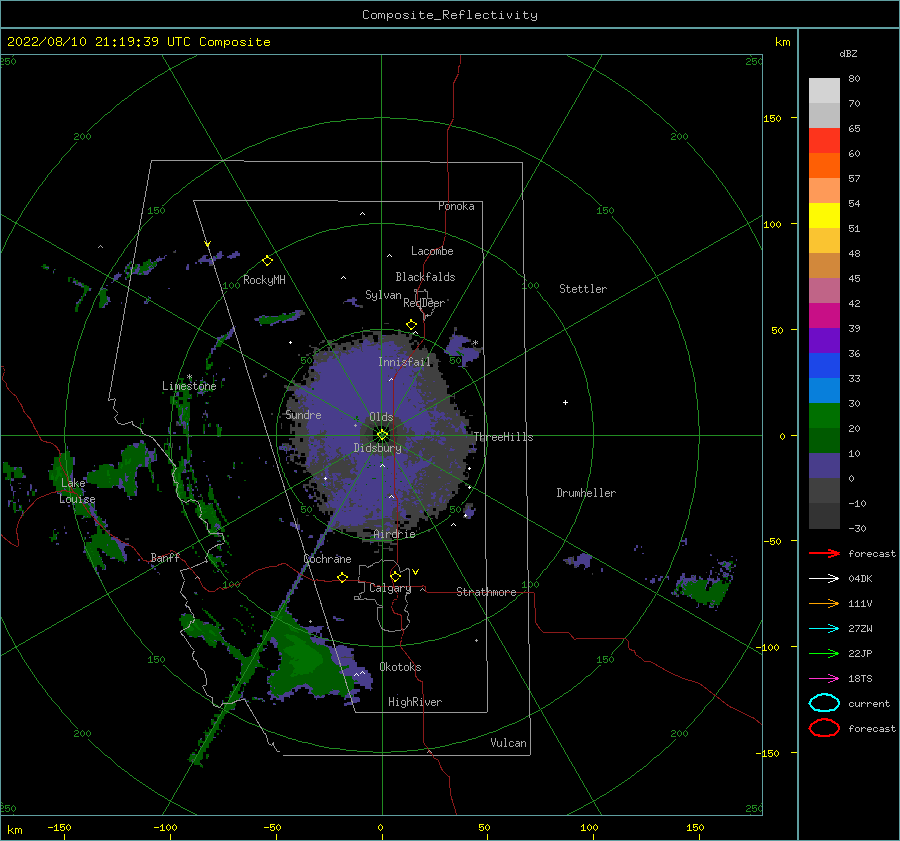Select the light gray 70-80 dBZ swatch
900x841 pixels.
[824, 90]
